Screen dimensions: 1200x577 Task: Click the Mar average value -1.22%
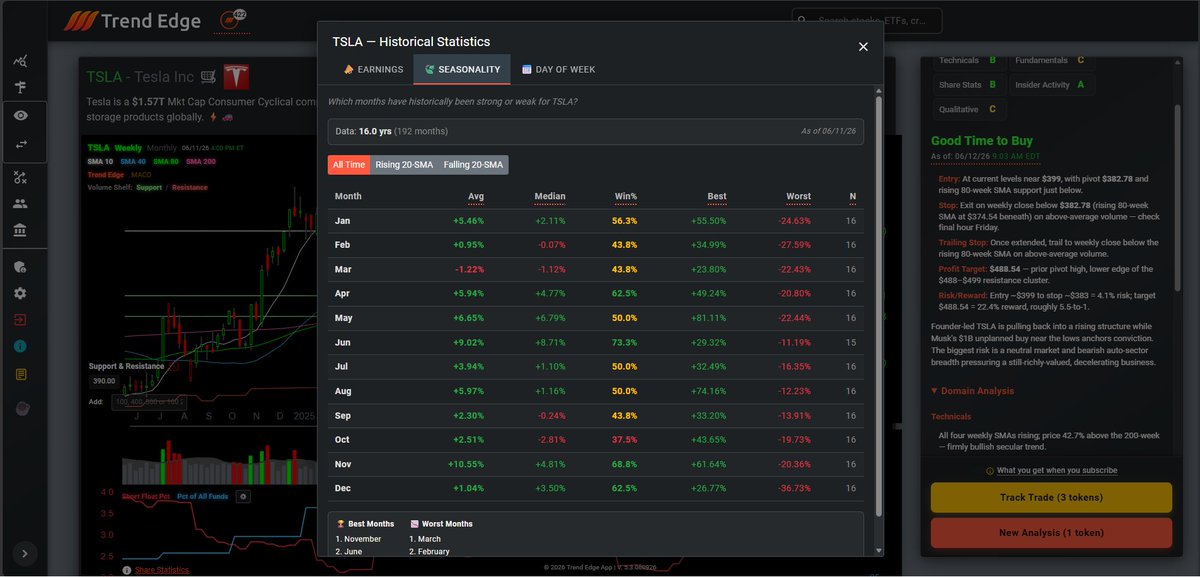pos(469,269)
